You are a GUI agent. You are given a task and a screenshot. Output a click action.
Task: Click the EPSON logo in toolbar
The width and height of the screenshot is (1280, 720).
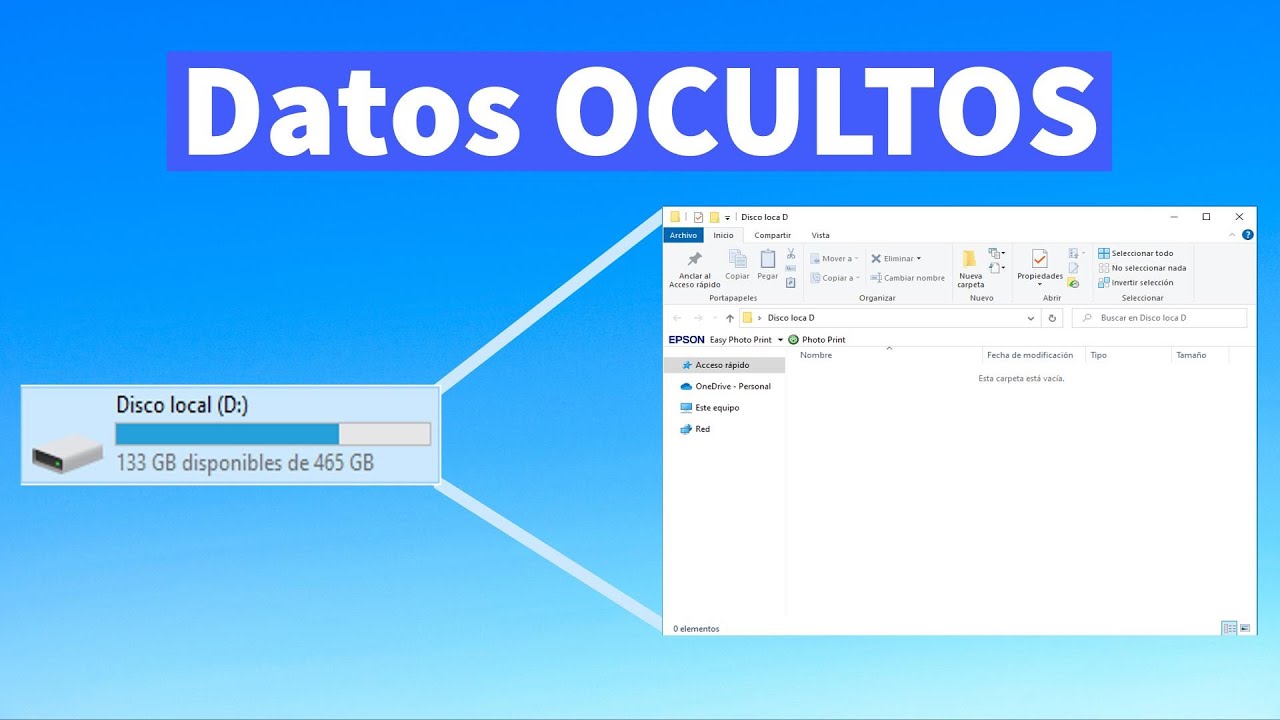686,340
